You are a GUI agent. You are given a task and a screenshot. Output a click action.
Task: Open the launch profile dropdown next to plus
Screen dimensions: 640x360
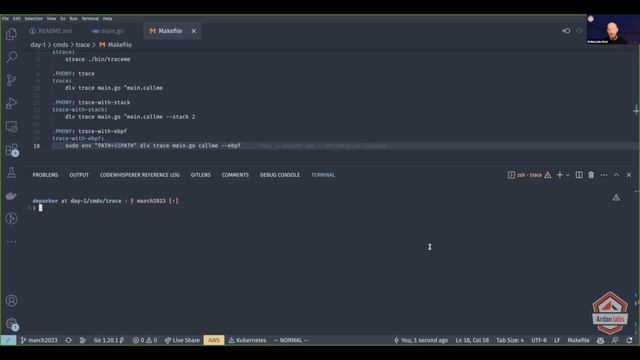click(568, 175)
